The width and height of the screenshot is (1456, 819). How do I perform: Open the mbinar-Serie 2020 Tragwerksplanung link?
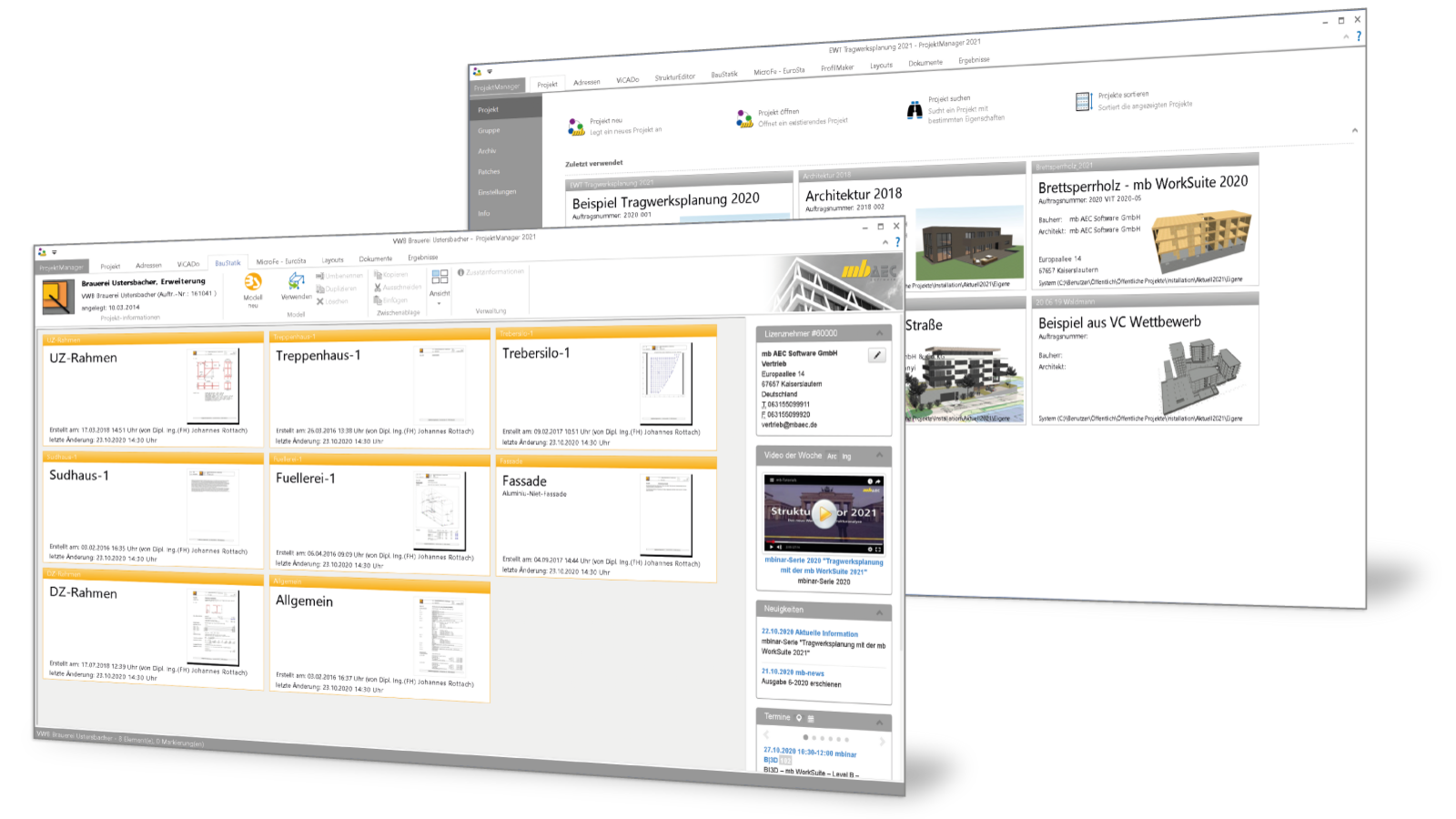click(x=824, y=566)
